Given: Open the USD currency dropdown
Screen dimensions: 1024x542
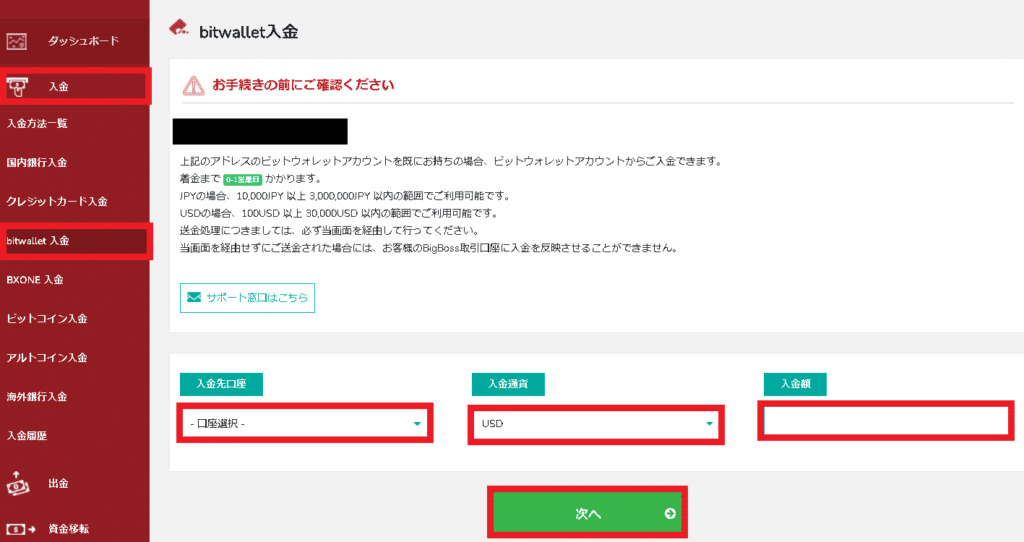Looking at the screenshot, I should tap(596, 424).
